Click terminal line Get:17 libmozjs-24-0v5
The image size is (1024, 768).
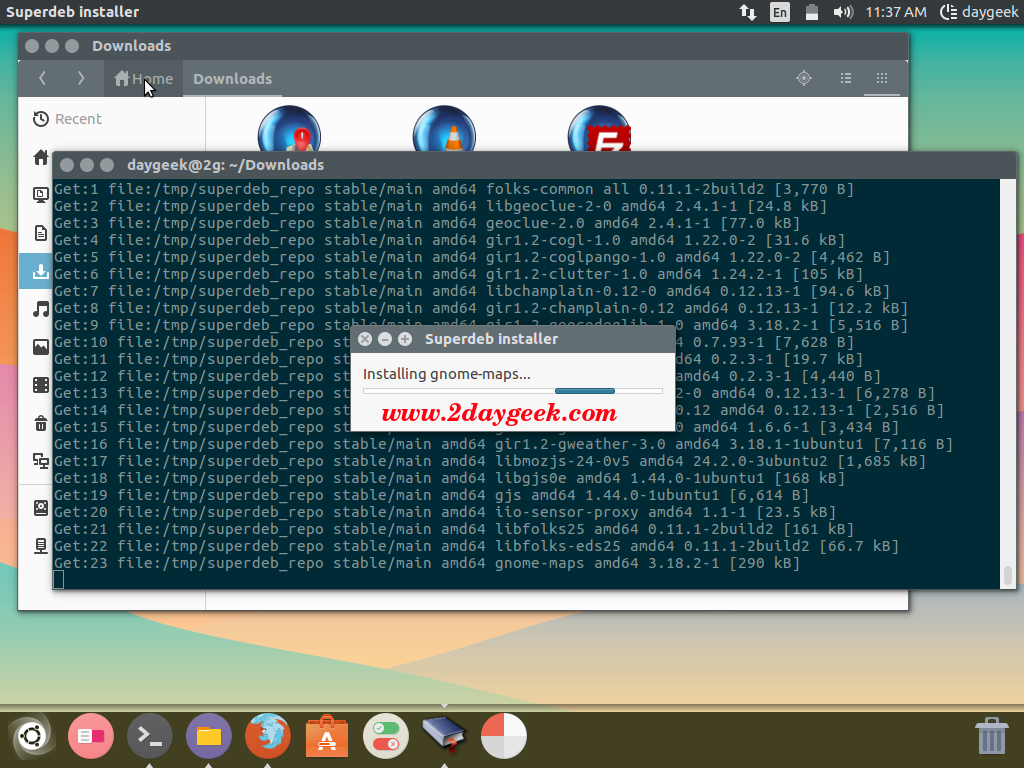pos(489,461)
